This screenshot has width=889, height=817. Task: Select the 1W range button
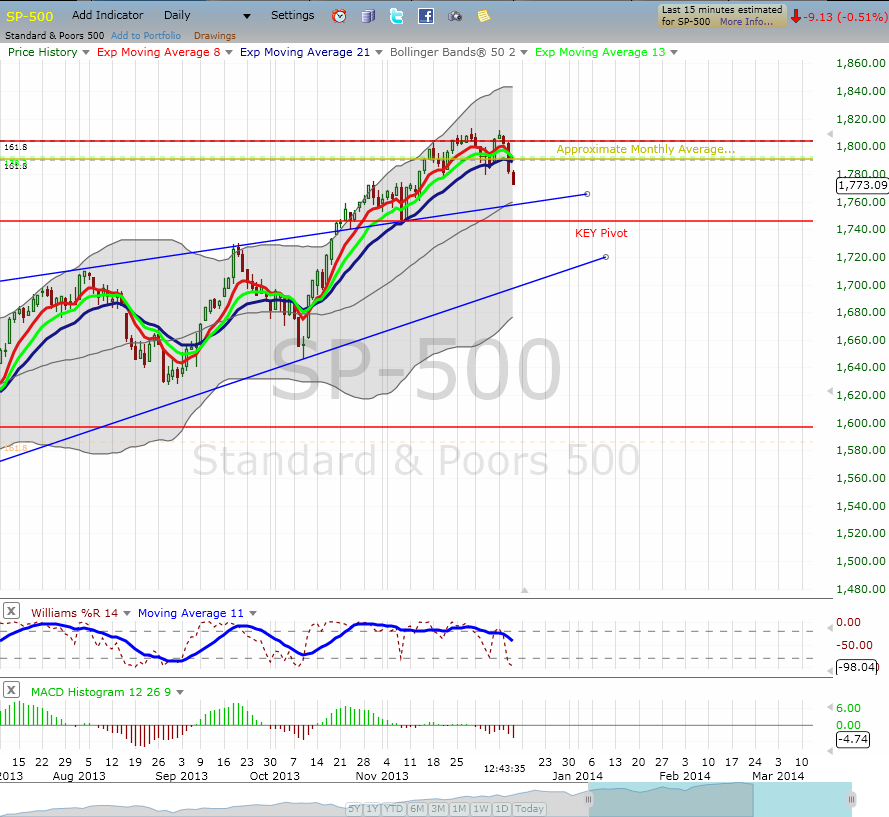coord(481,808)
